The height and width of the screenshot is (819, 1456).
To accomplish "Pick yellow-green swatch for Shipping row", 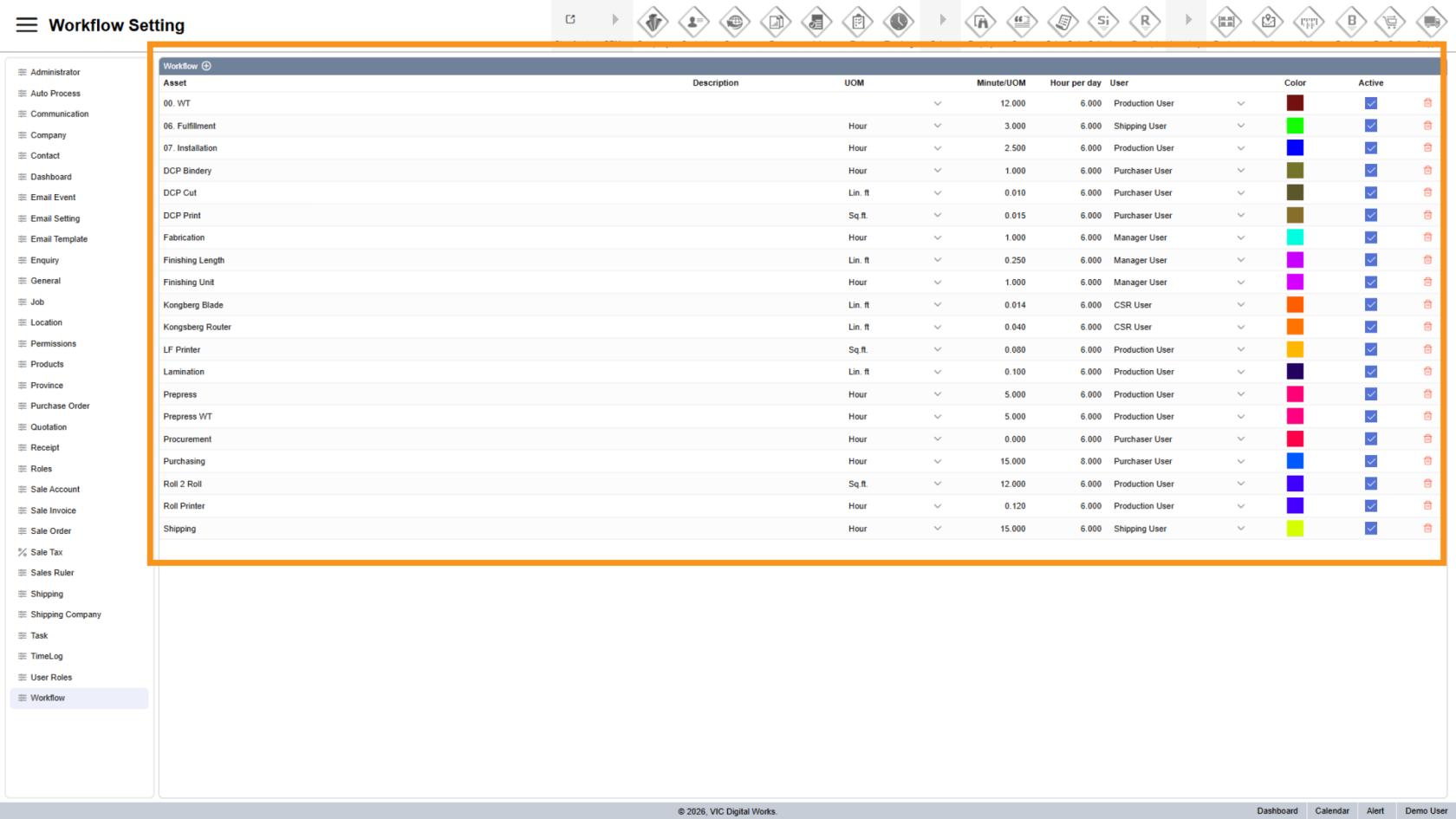I will 1295,529.
